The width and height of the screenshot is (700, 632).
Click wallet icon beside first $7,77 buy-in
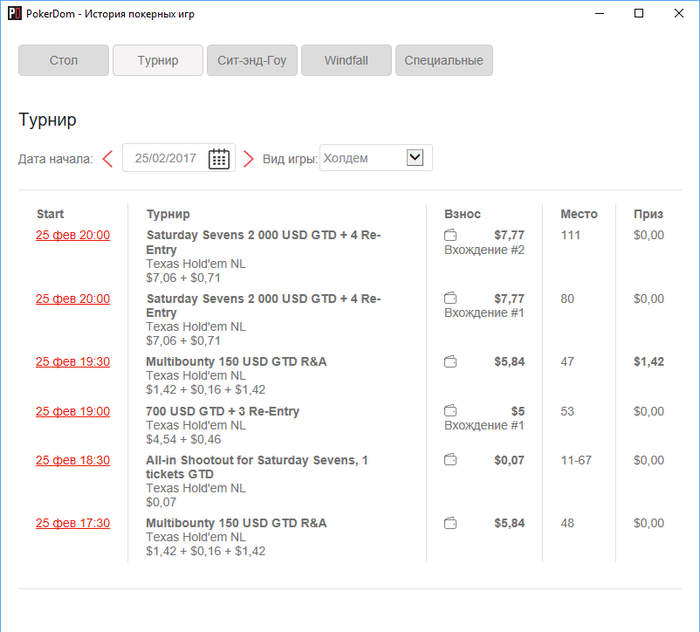[450, 235]
